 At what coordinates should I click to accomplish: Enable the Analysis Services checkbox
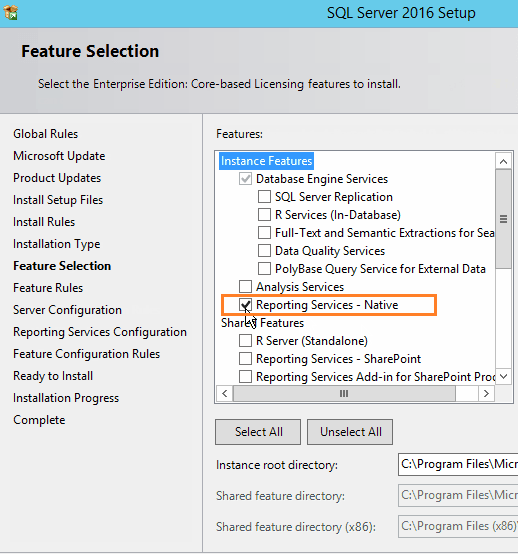tap(245, 287)
